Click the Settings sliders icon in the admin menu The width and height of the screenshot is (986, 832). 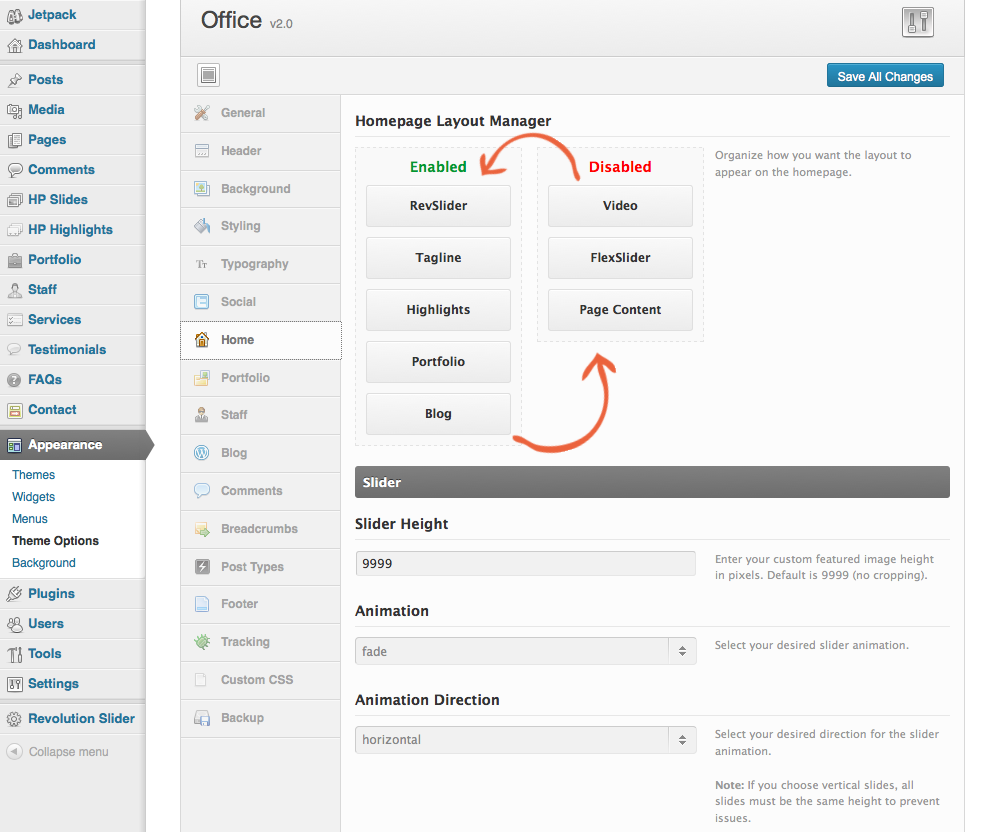(14, 684)
